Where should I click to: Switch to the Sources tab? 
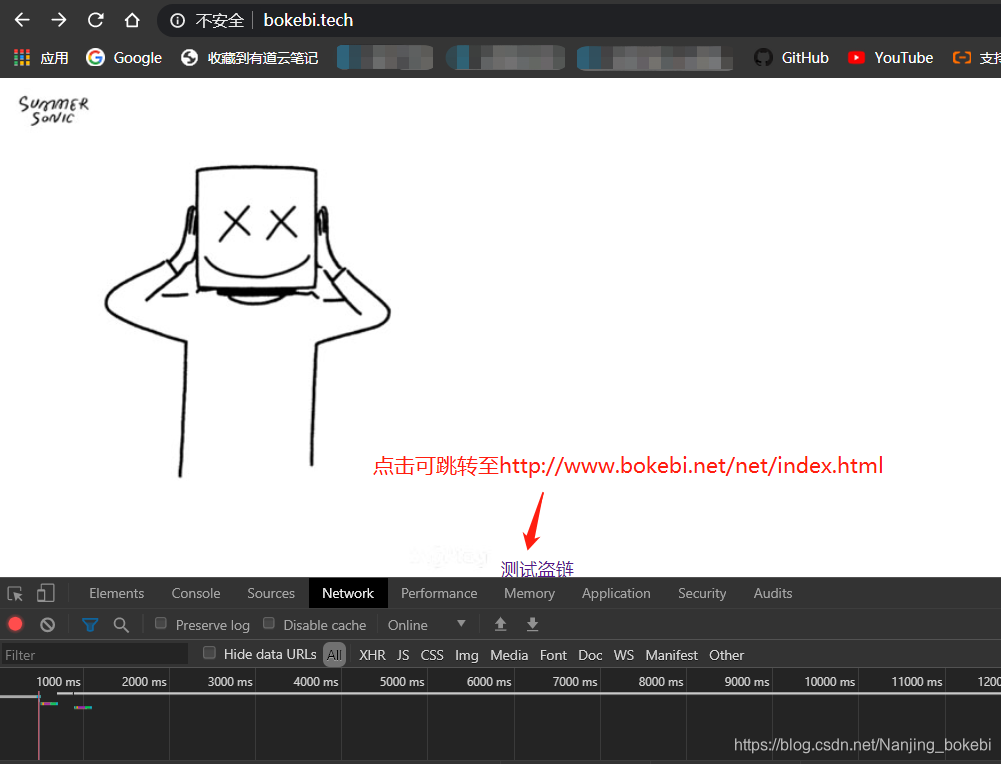point(271,594)
